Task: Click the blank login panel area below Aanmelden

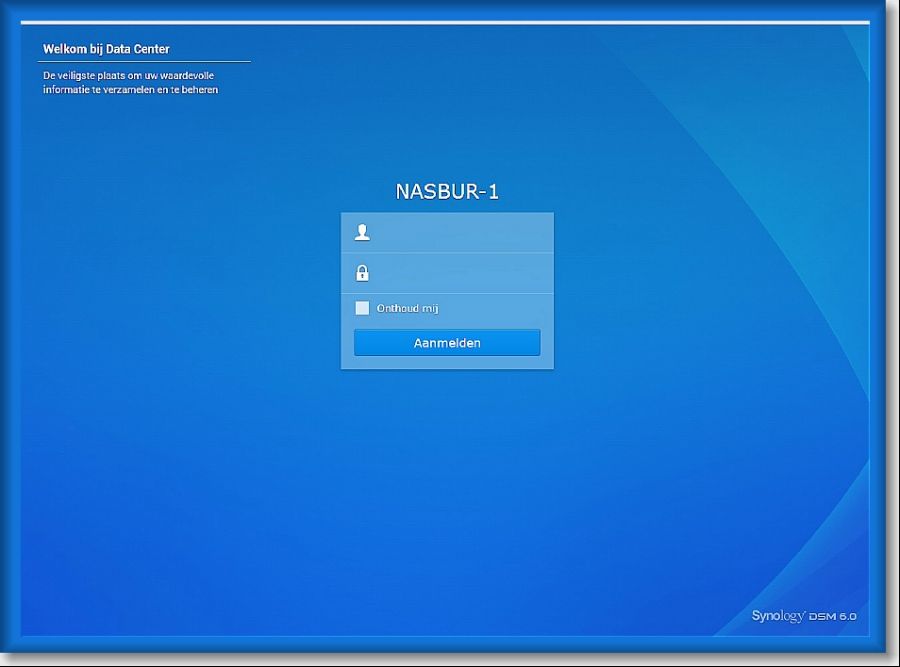Action: pyautogui.click(x=447, y=363)
